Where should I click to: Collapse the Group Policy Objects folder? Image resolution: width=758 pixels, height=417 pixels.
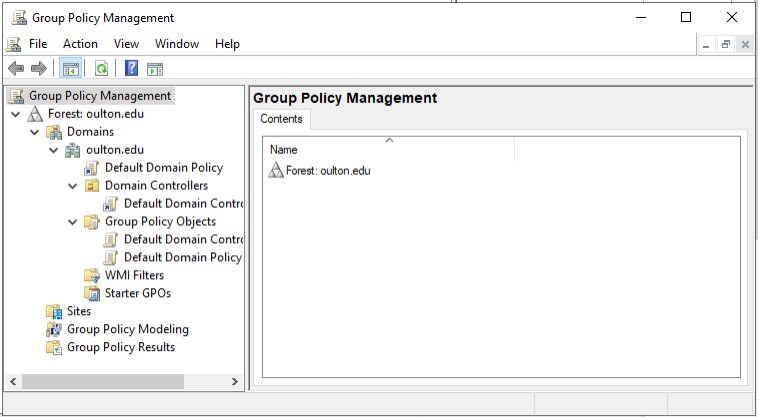(72, 222)
